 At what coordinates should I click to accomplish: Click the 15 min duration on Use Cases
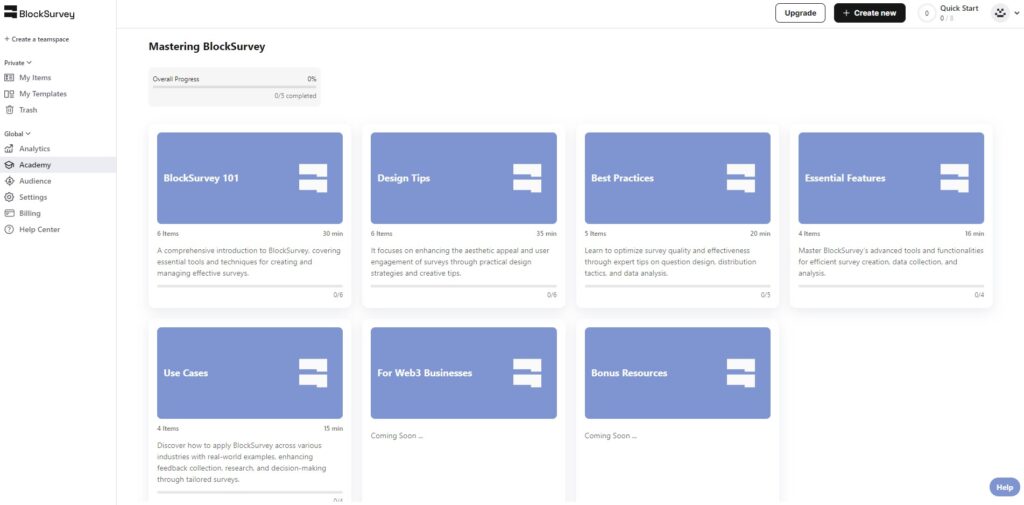(x=333, y=429)
